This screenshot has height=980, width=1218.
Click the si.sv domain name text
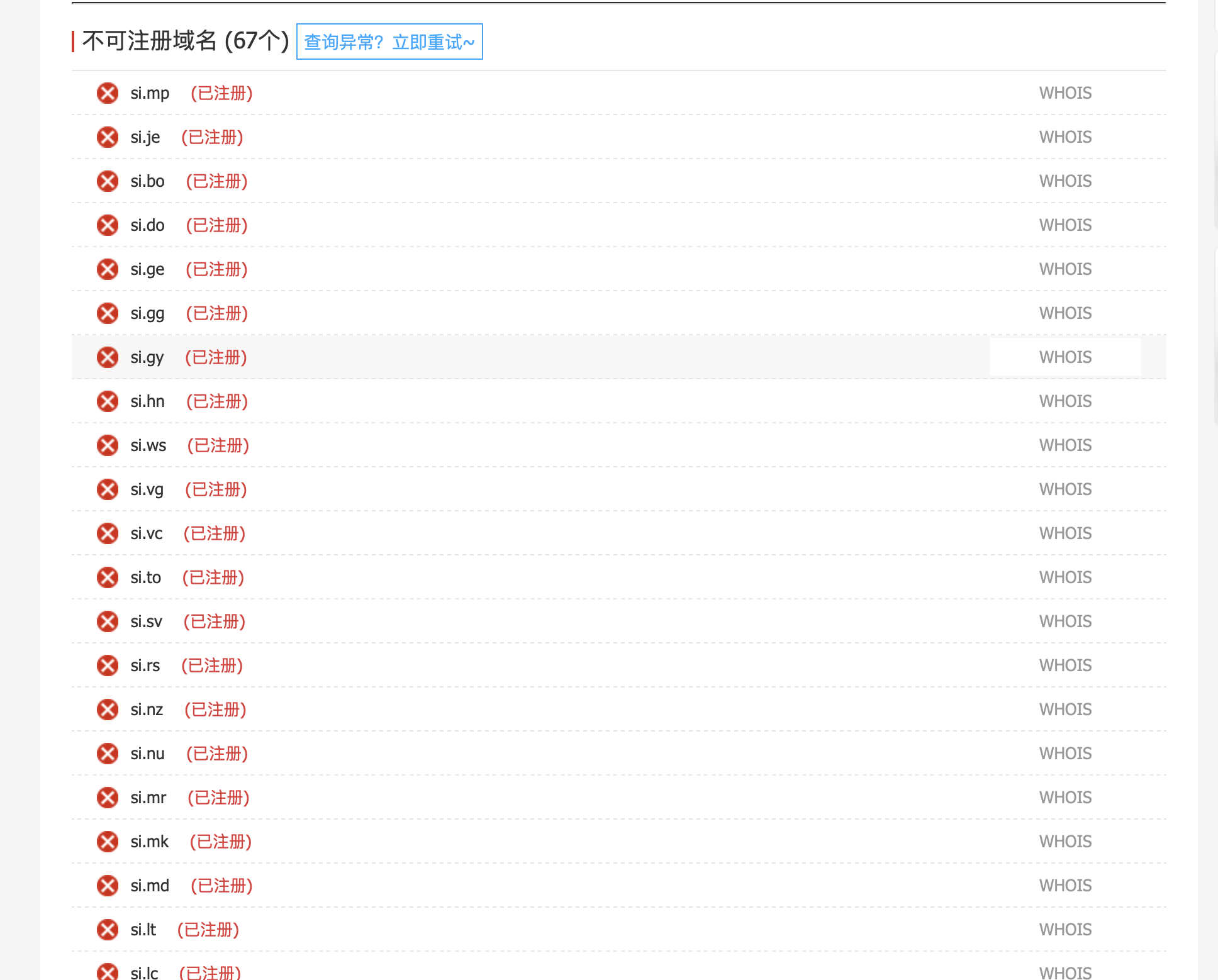(x=147, y=621)
